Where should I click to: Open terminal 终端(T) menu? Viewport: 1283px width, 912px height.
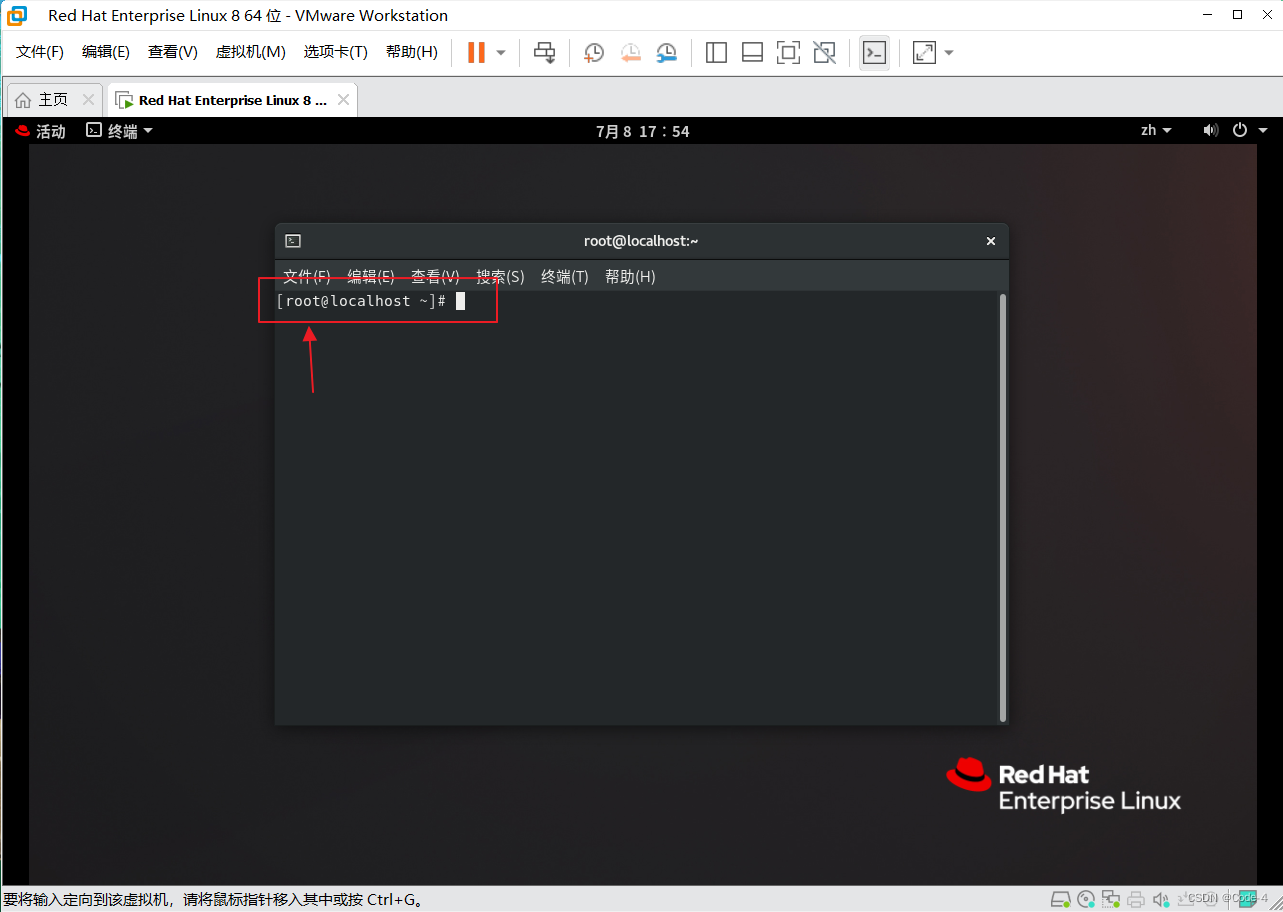564,277
